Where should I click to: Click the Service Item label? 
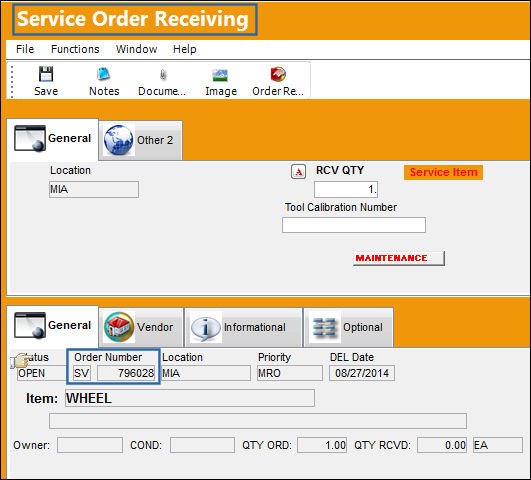[x=443, y=172]
